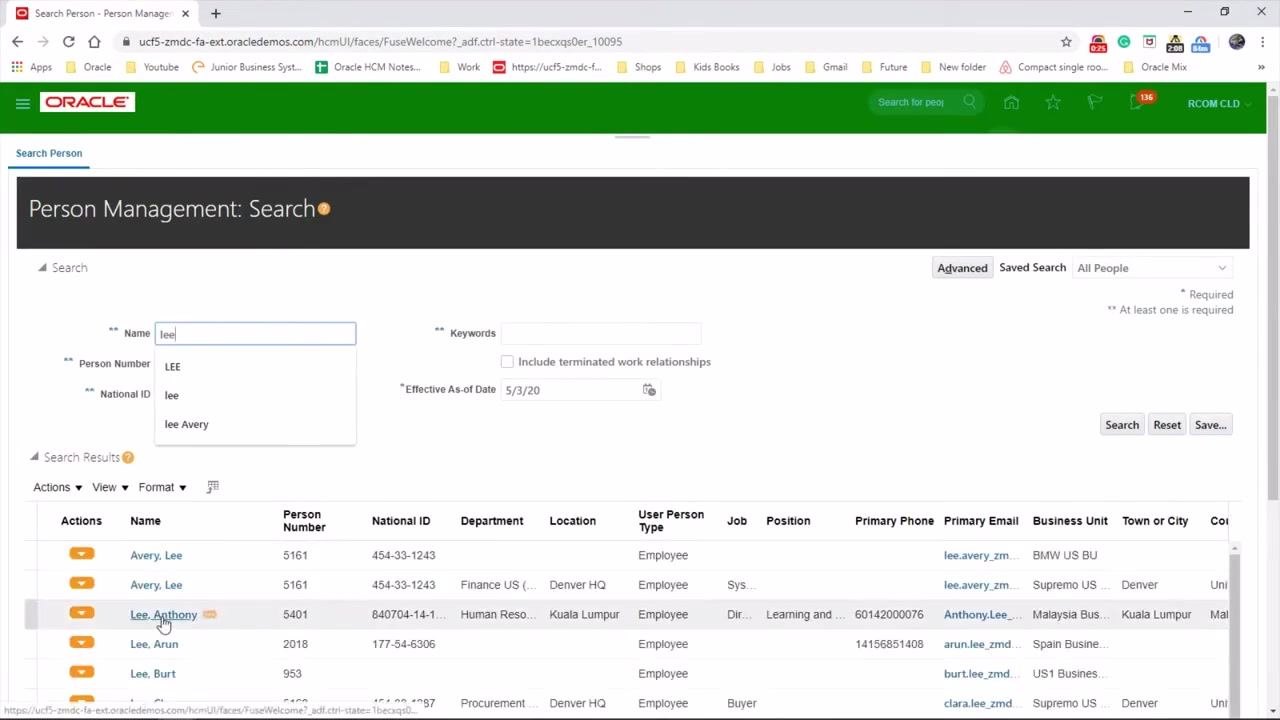Choose uppercase 'LEE' suggestion
The width and height of the screenshot is (1280, 720).
[255, 366]
